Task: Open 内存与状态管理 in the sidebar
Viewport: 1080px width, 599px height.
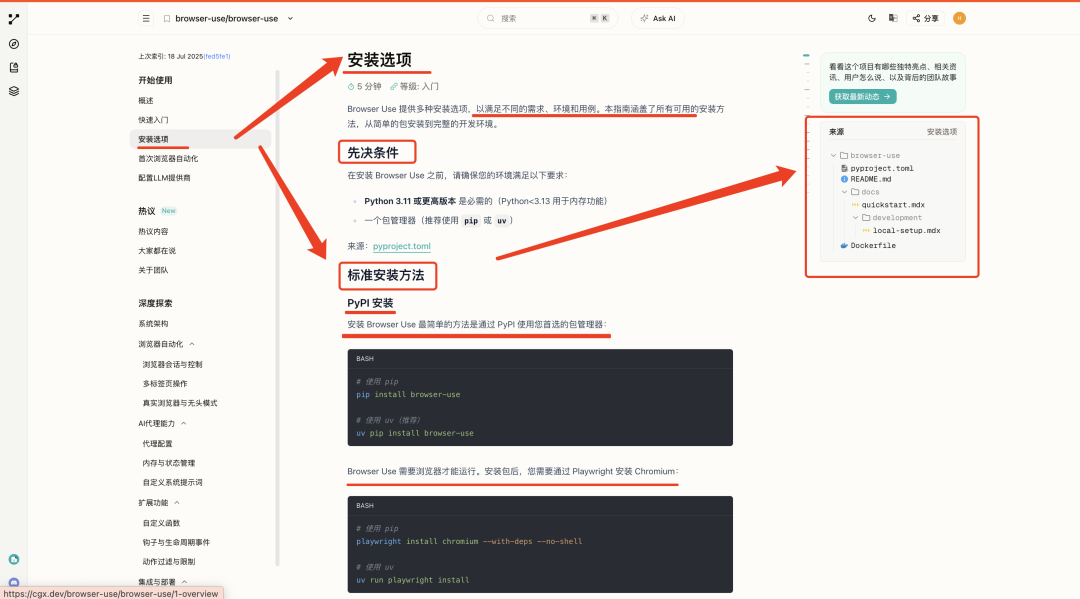Action: point(169,463)
